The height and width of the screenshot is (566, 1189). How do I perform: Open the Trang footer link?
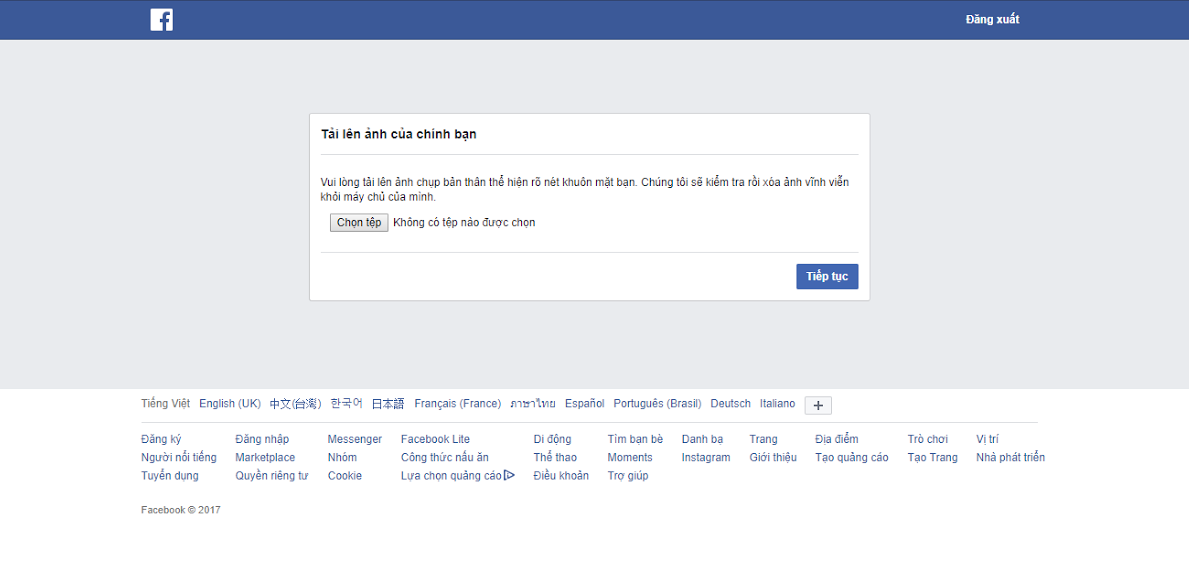[763, 439]
